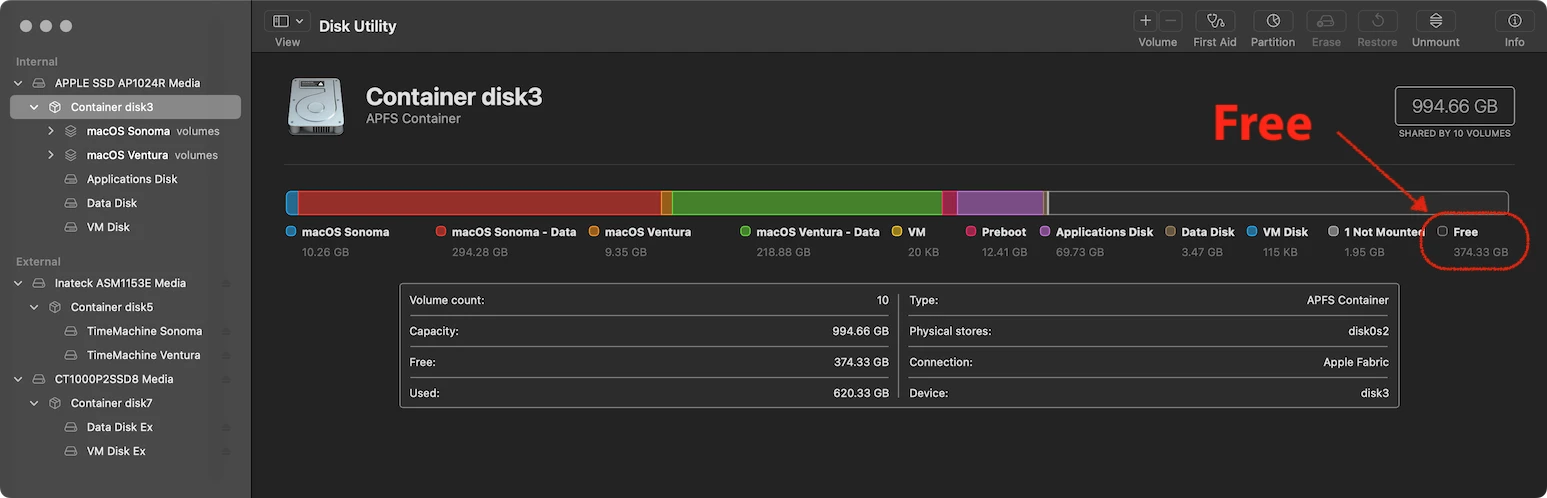This screenshot has height=498, width=1547.
Task: Click the Inateck ASM1153E Media drive icon
Action: 39,283
